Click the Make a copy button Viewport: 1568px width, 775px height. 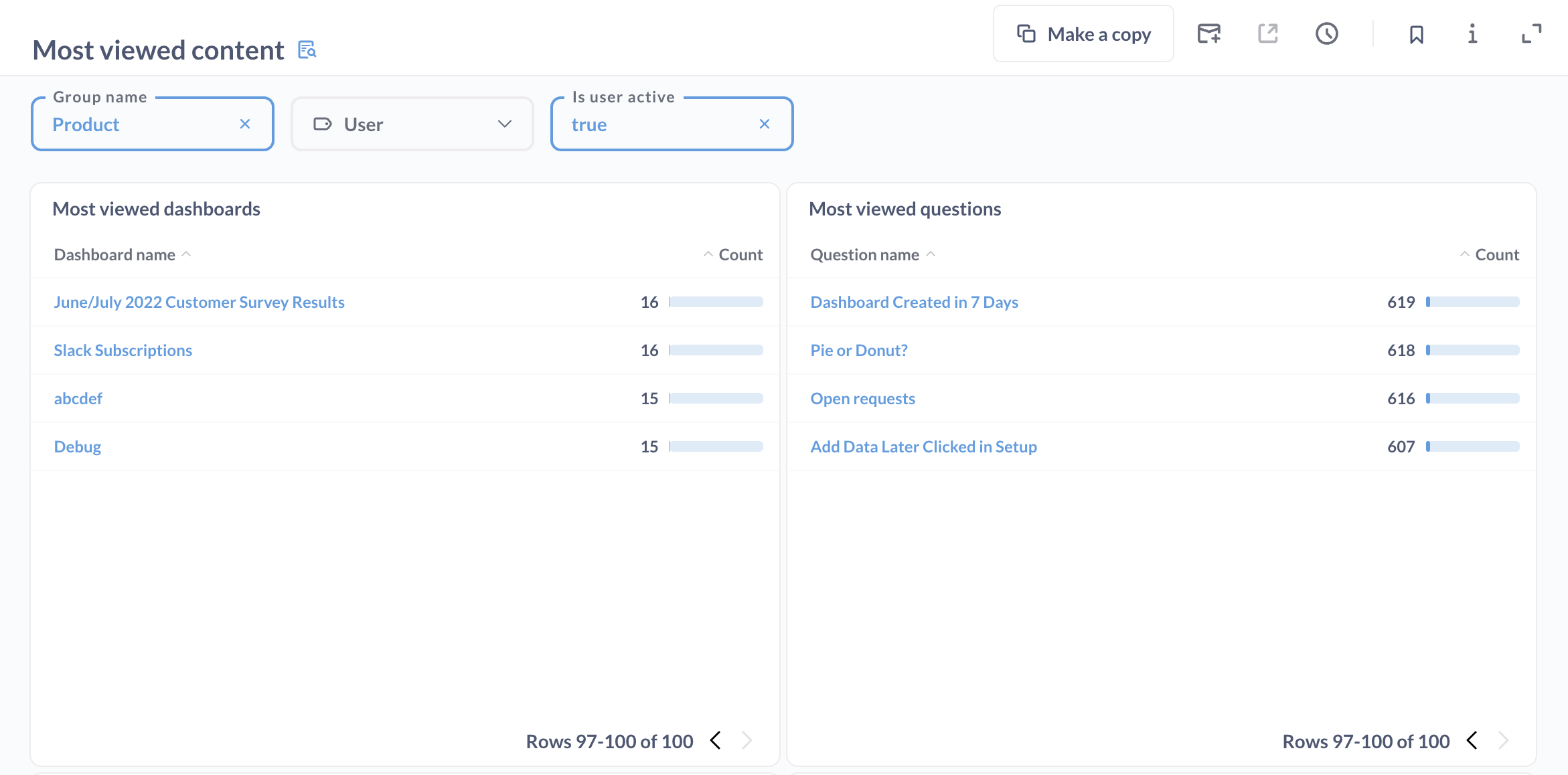coord(1083,33)
